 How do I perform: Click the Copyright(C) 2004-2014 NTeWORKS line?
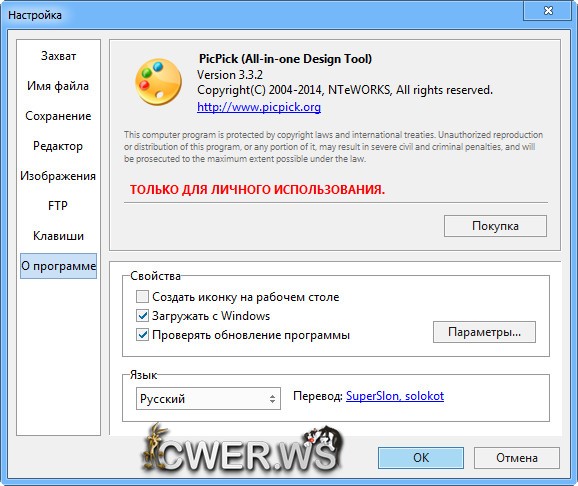(345, 90)
